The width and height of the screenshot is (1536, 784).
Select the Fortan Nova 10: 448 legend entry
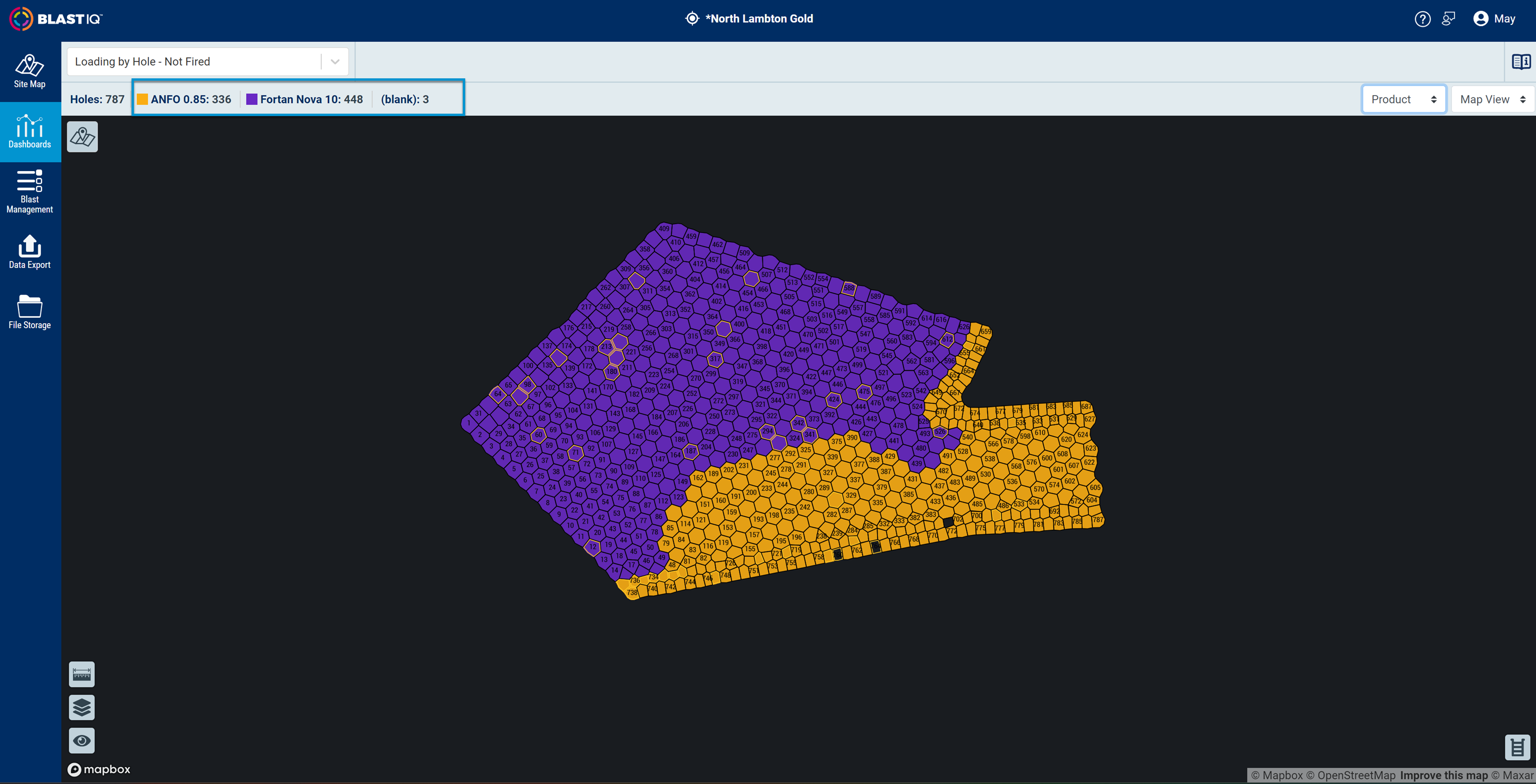[x=305, y=99]
